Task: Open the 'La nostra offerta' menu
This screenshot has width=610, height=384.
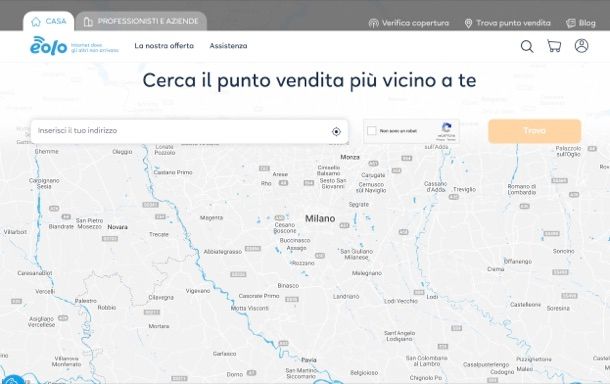Action: coord(164,46)
